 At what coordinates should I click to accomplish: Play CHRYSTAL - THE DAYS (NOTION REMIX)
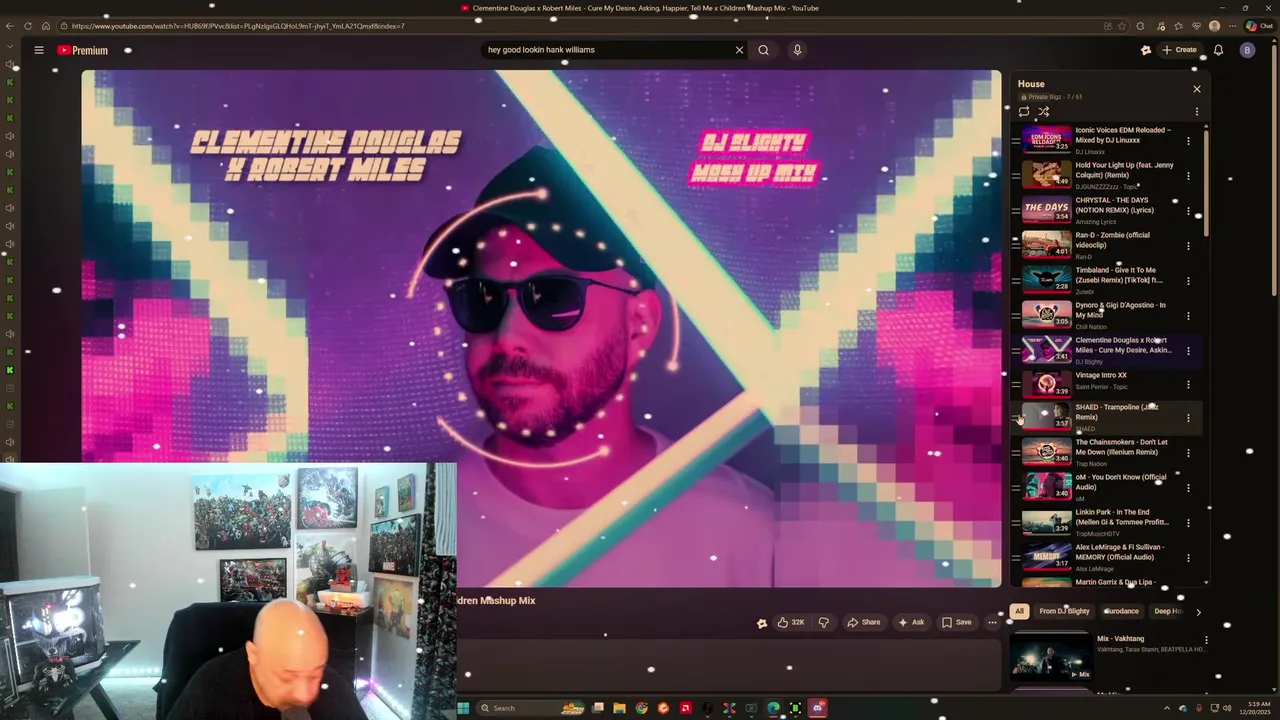pos(1046,210)
